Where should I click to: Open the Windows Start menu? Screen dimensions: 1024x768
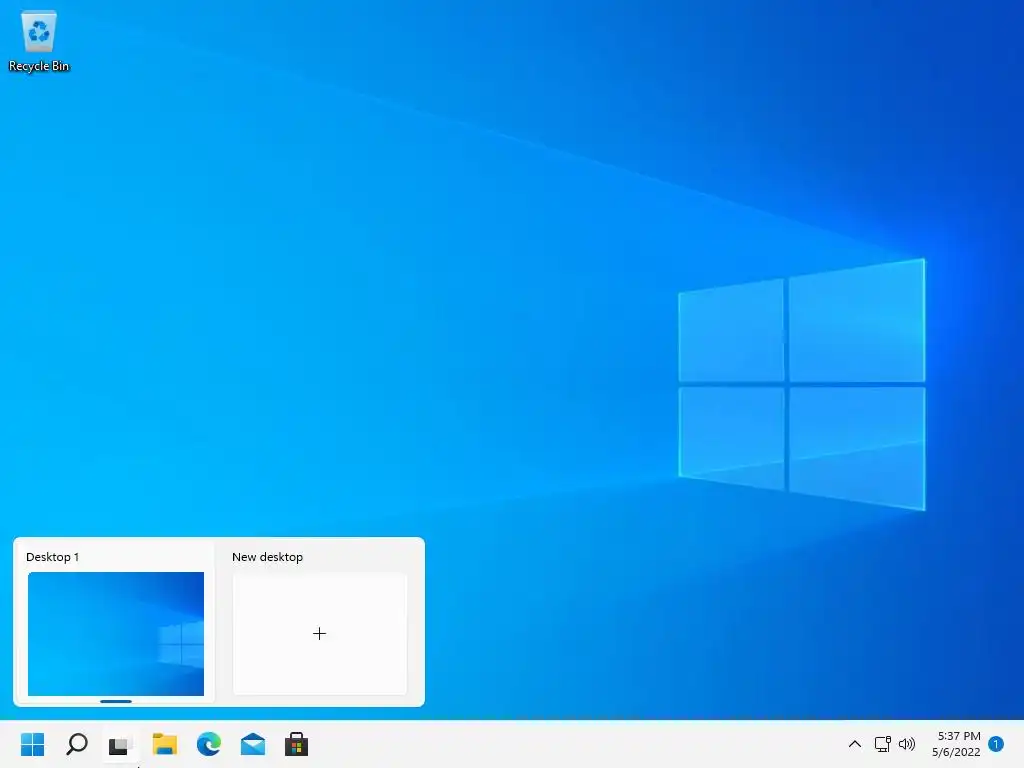(x=33, y=744)
